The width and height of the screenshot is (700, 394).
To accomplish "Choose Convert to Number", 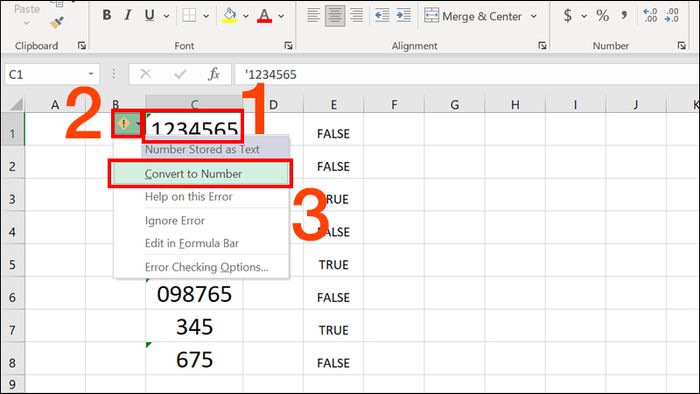I will (200, 174).
